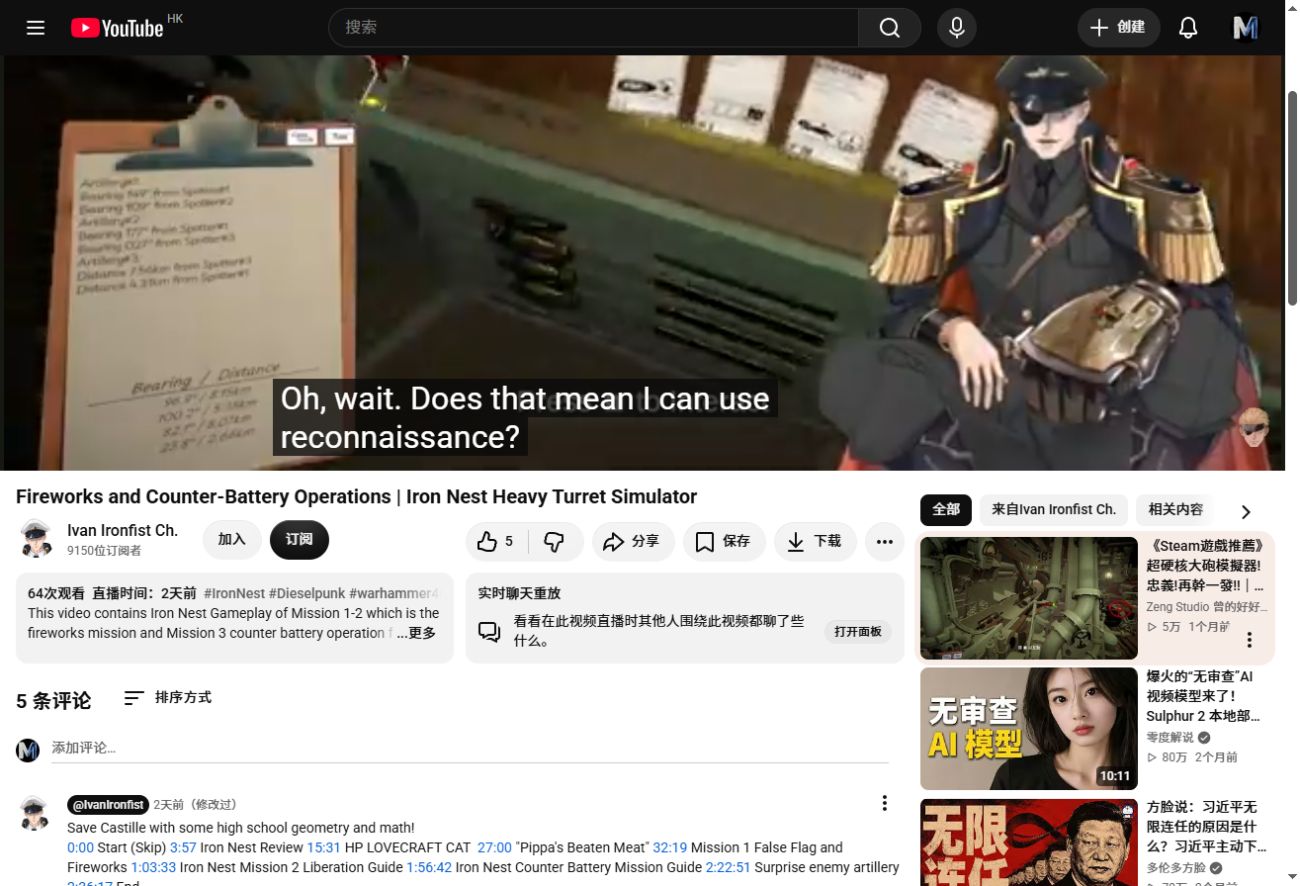
Task: Jump to 1:03:33 Mission 2 timestamp
Action: coord(153,867)
